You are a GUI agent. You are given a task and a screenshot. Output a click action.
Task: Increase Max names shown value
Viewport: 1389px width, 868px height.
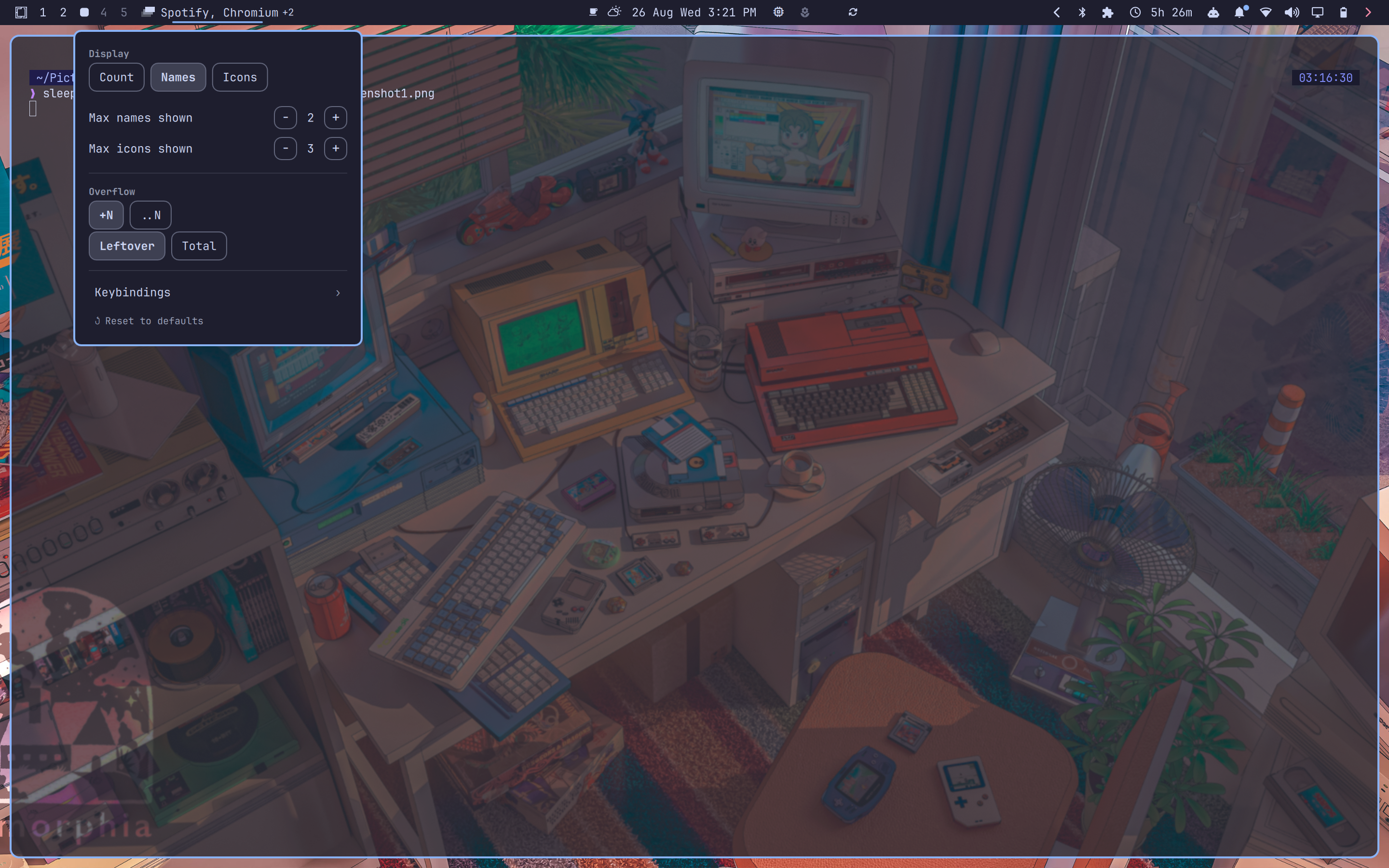[x=336, y=118]
